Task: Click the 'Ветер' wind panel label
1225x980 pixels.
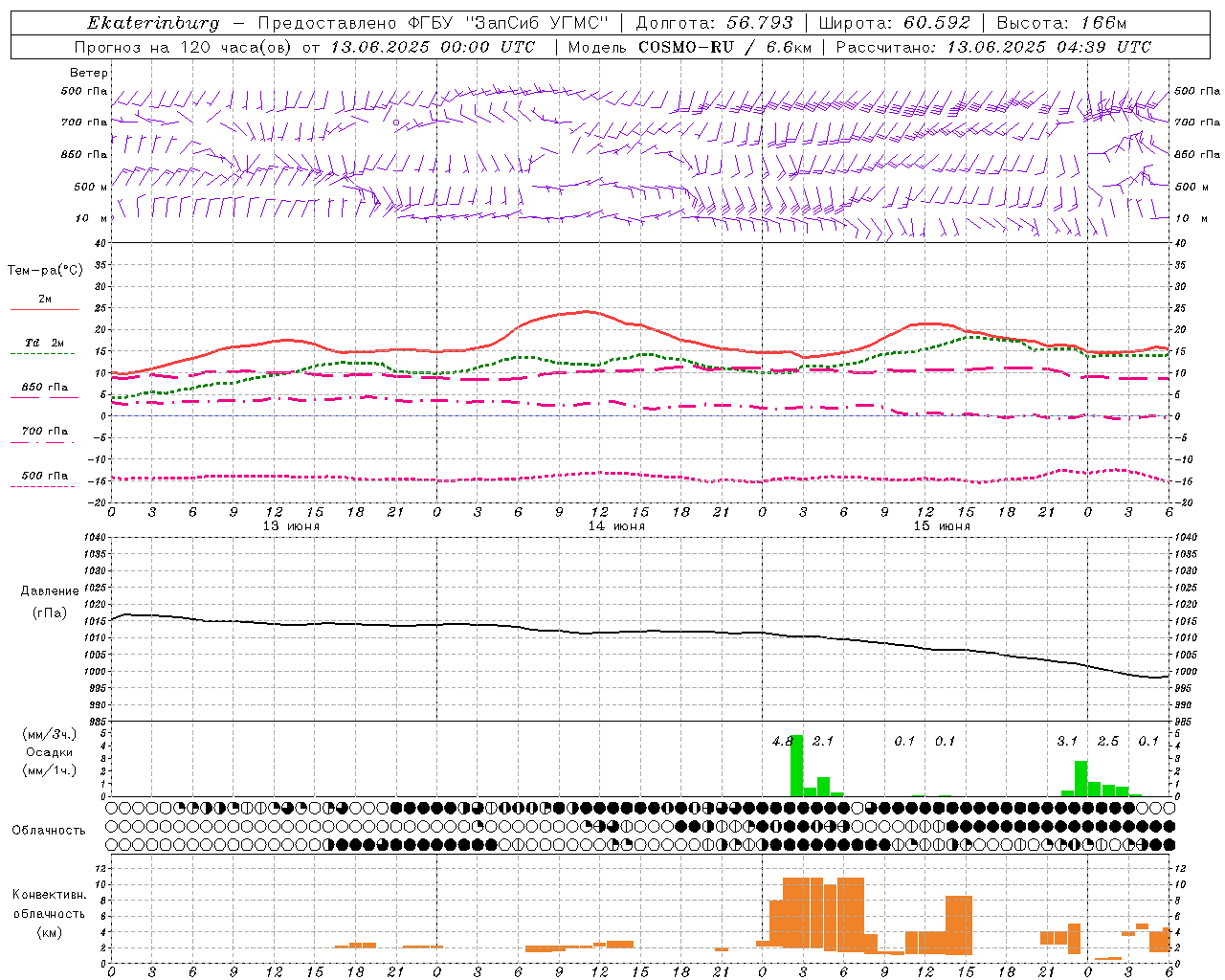Action: [x=89, y=73]
